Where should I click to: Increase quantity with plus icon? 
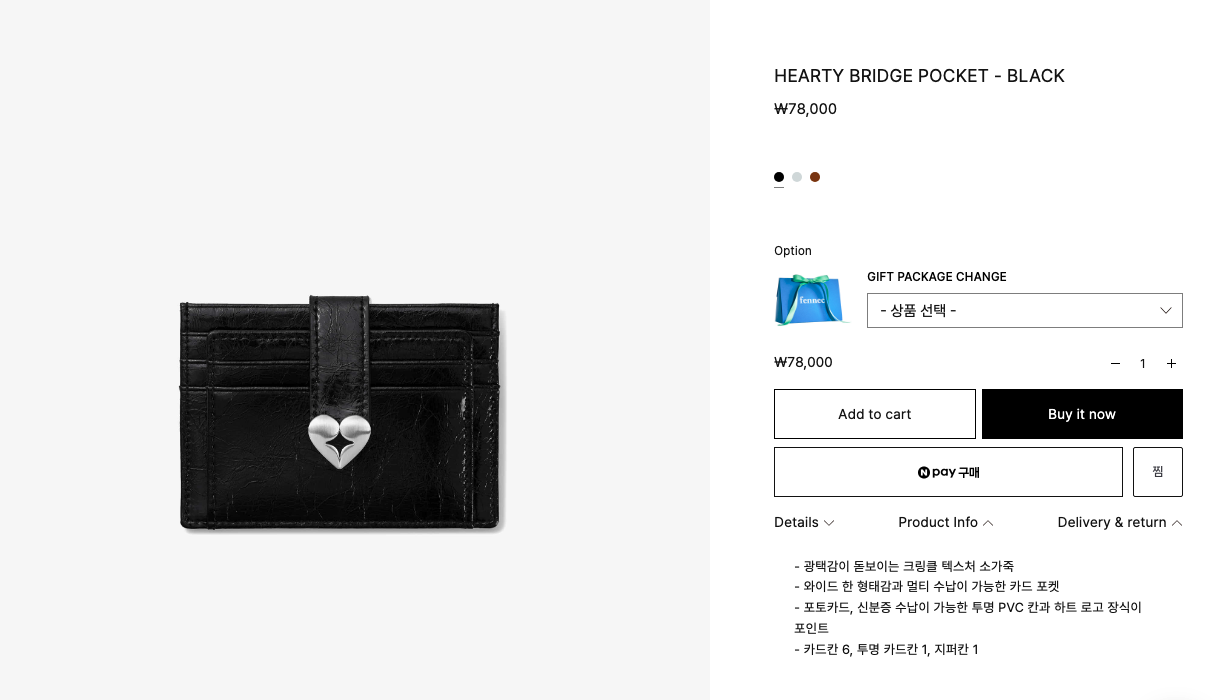1171,364
